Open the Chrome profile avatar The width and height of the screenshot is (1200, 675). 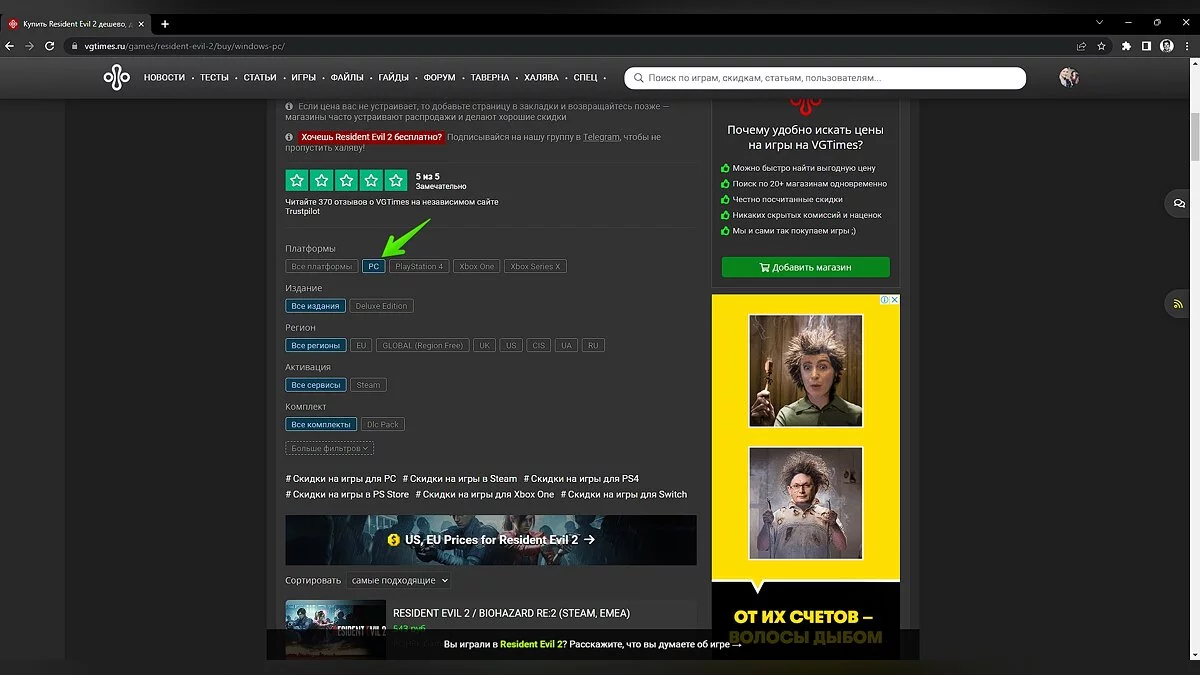(x=1167, y=46)
